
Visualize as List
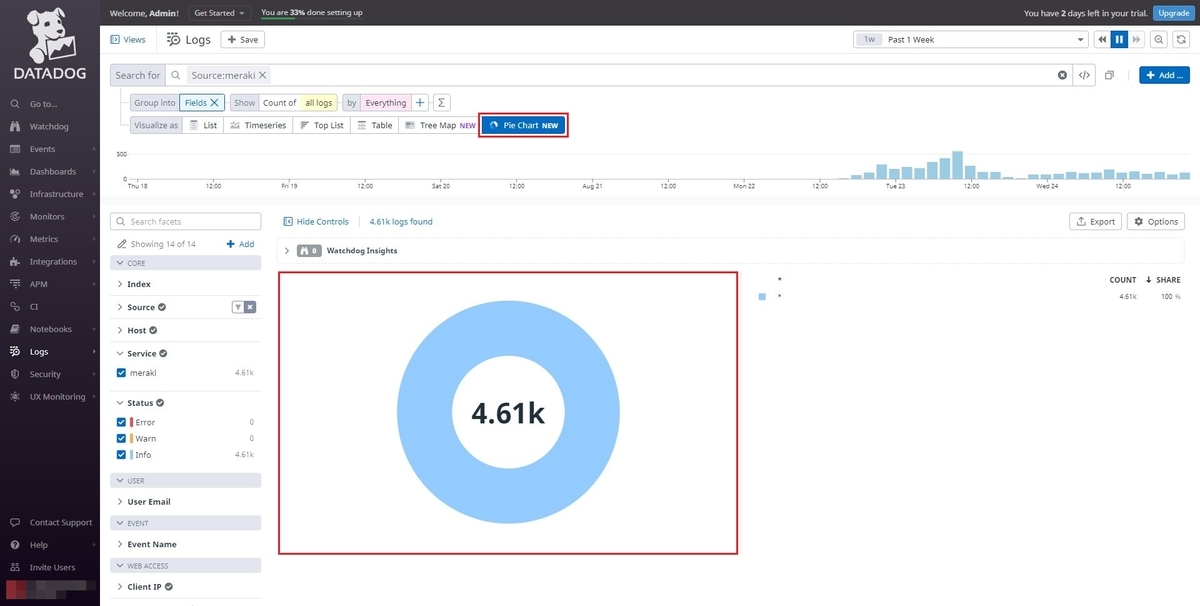tap(203, 125)
